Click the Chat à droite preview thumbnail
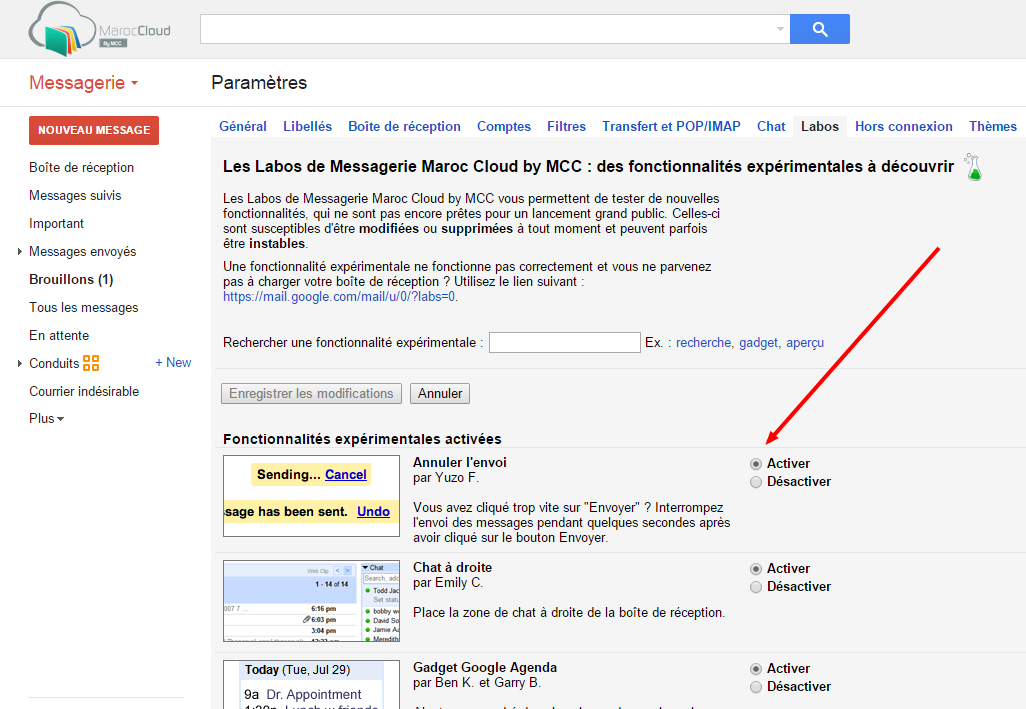This screenshot has height=709, width=1026. (x=311, y=601)
